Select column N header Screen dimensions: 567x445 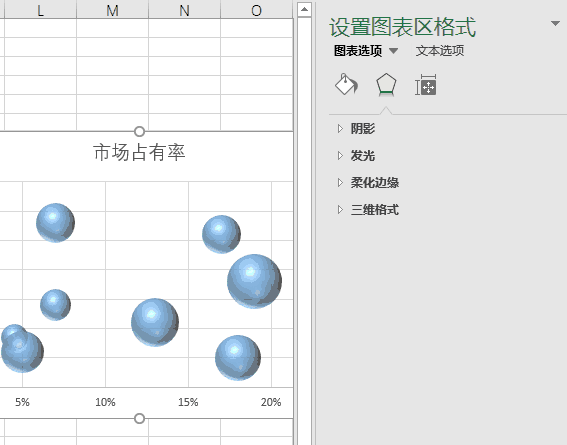pos(184,10)
